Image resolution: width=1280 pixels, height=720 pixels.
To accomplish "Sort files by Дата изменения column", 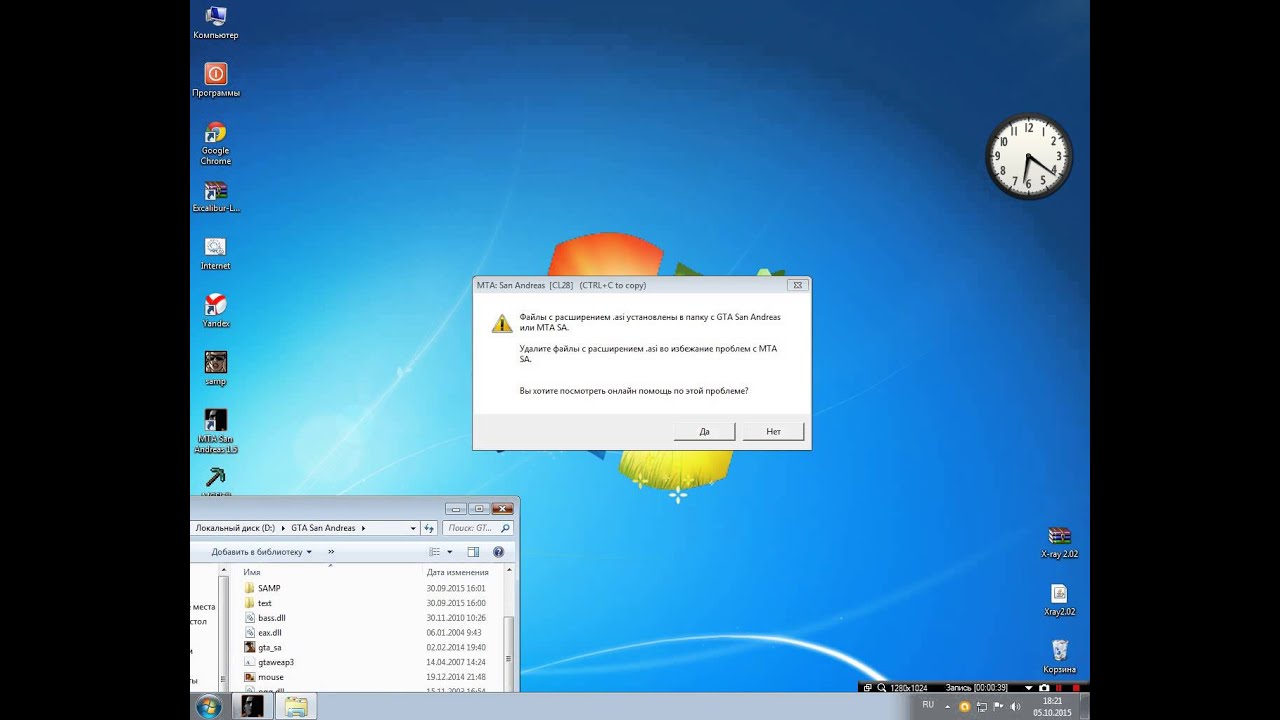I will (458, 572).
